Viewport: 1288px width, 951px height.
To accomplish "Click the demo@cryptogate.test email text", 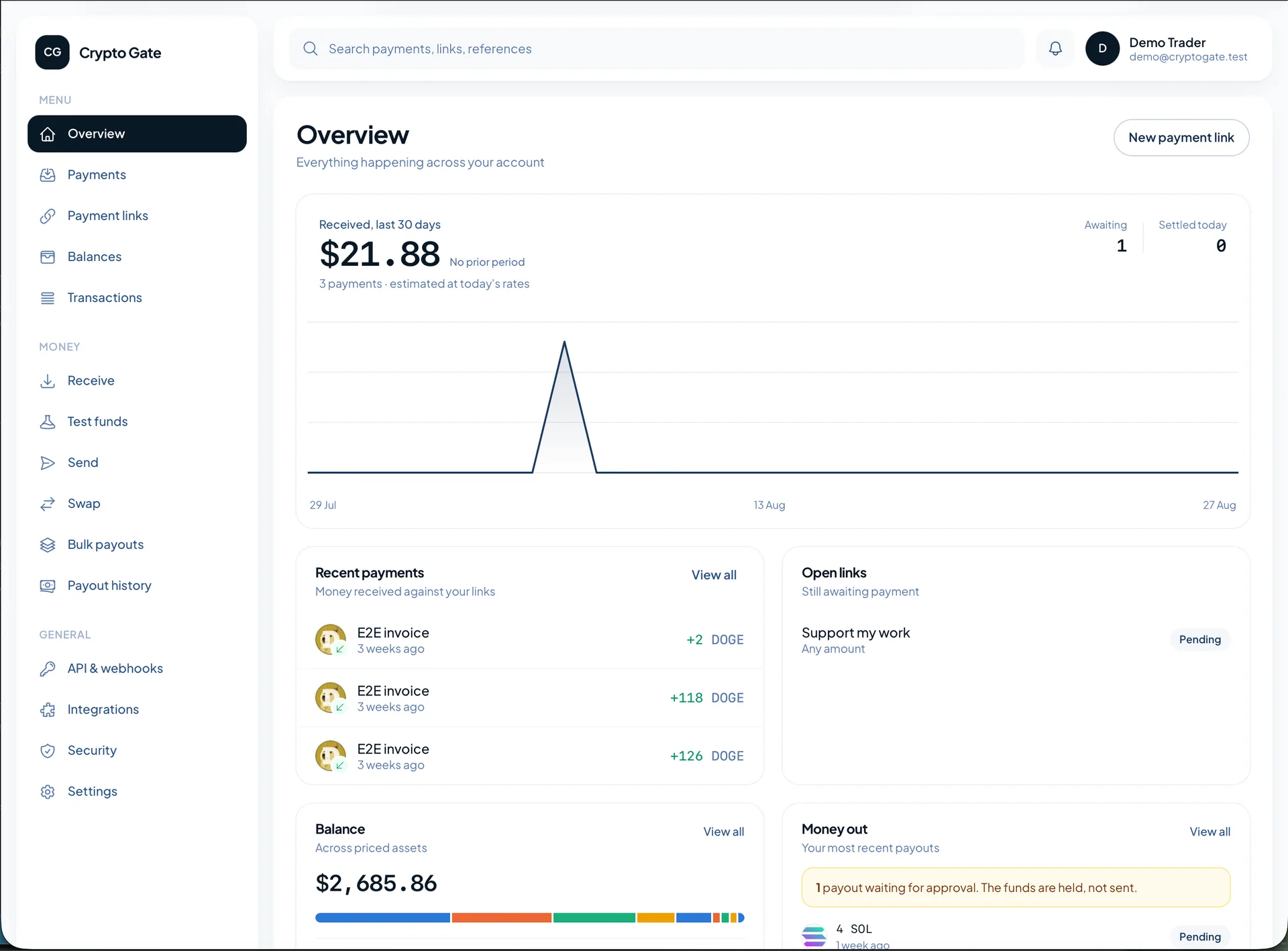I will (1188, 57).
